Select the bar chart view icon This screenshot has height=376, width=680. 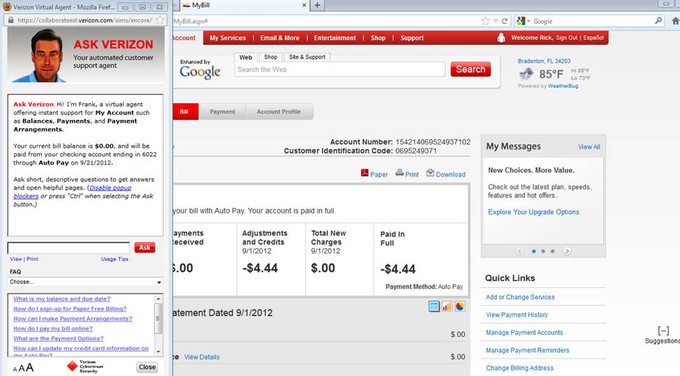[447, 306]
